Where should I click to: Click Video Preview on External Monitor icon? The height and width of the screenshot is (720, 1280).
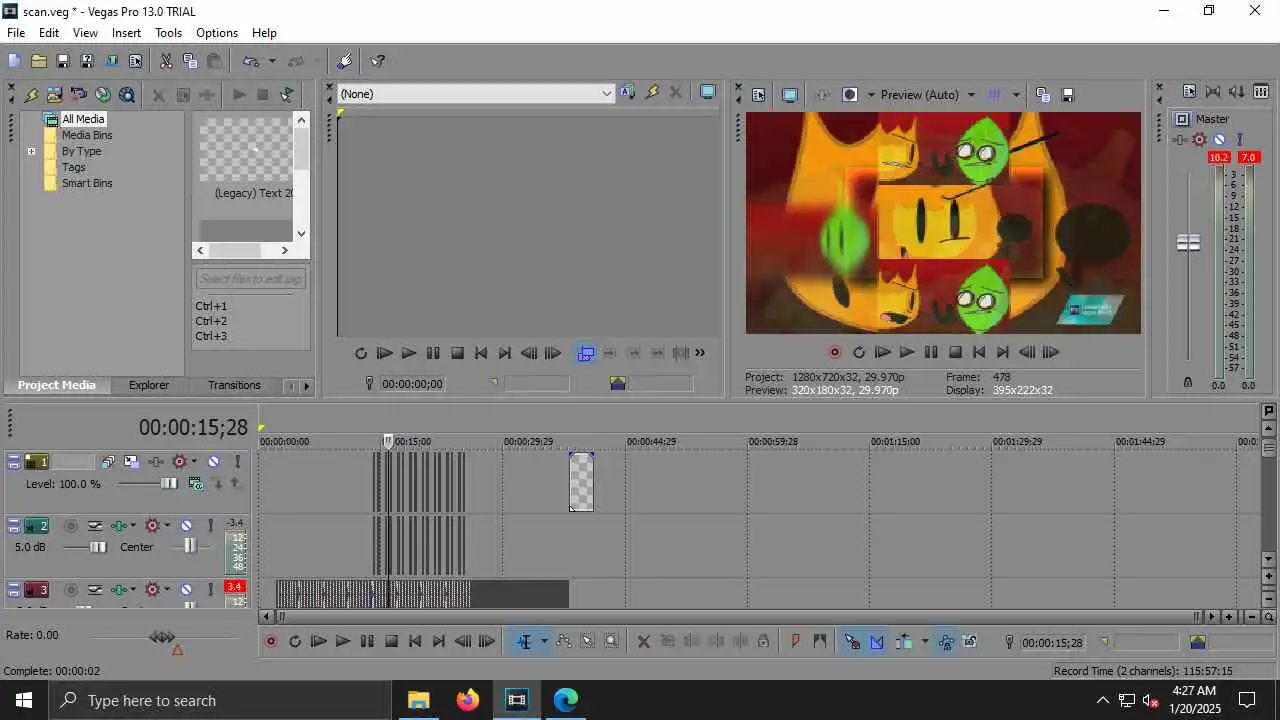point(789,95)
